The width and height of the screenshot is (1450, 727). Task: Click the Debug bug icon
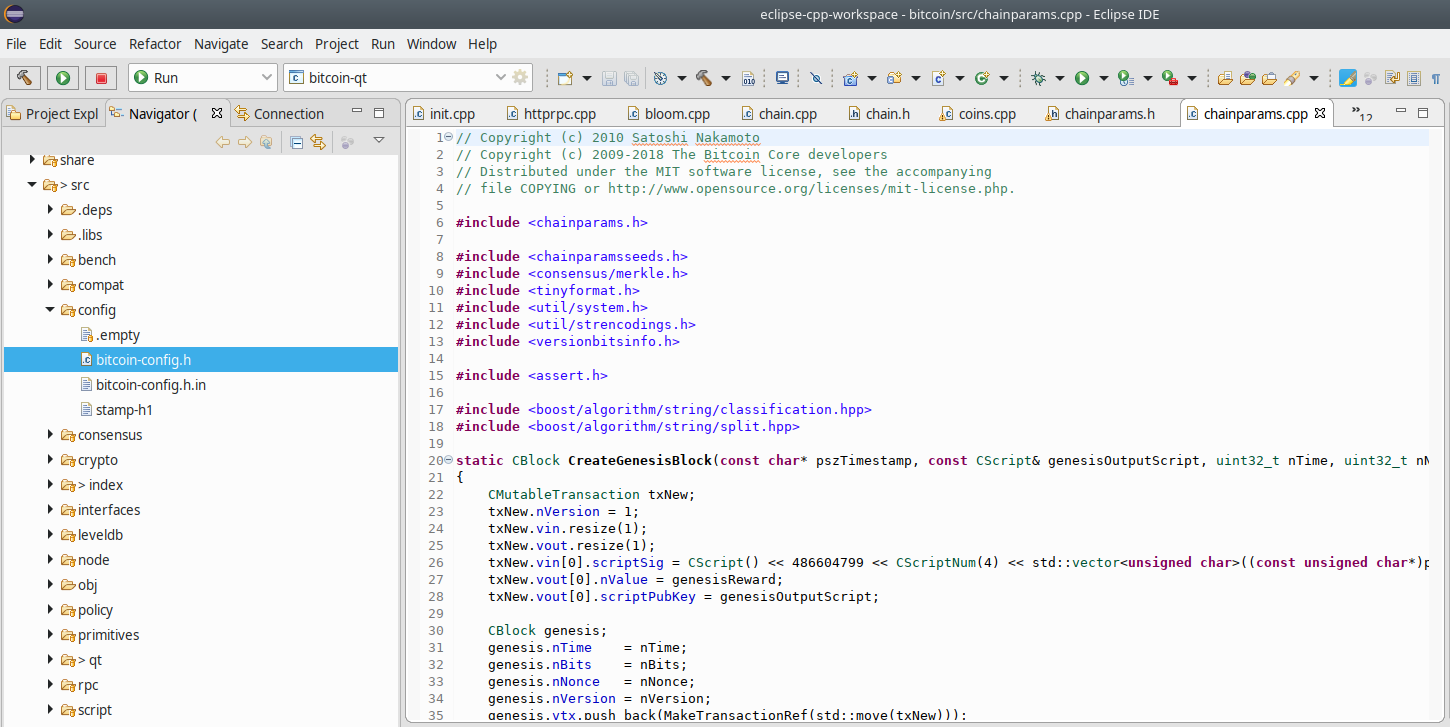[x=1039, y=77]
